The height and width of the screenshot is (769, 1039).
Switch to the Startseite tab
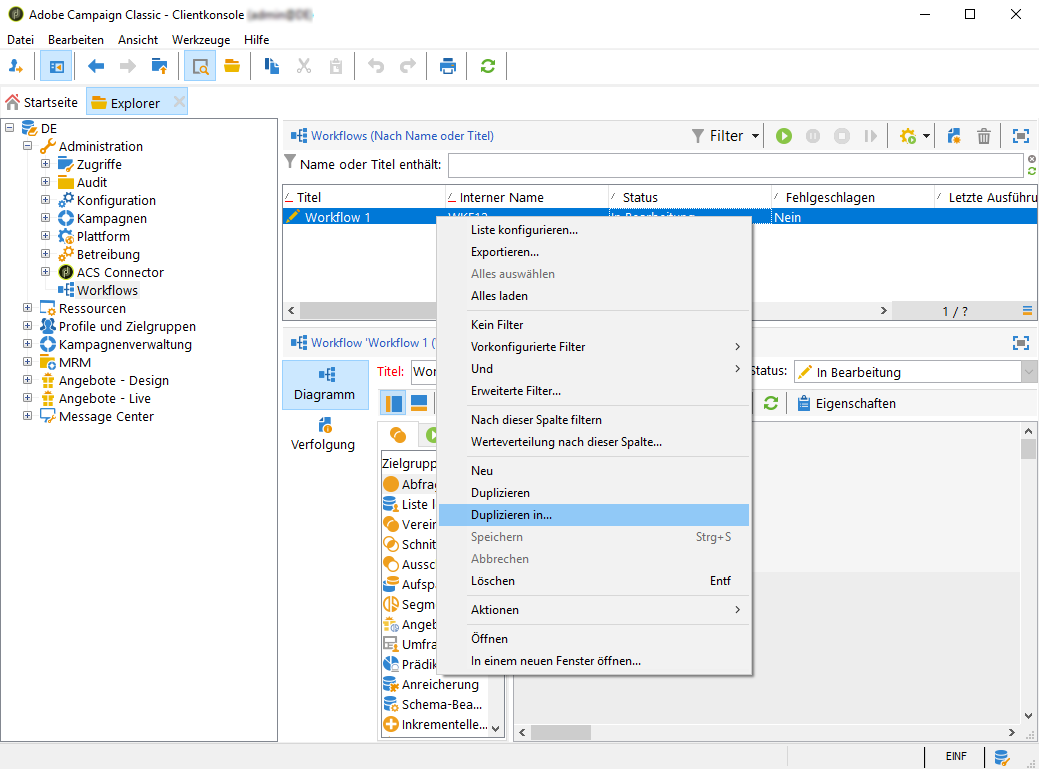(42, 102)
